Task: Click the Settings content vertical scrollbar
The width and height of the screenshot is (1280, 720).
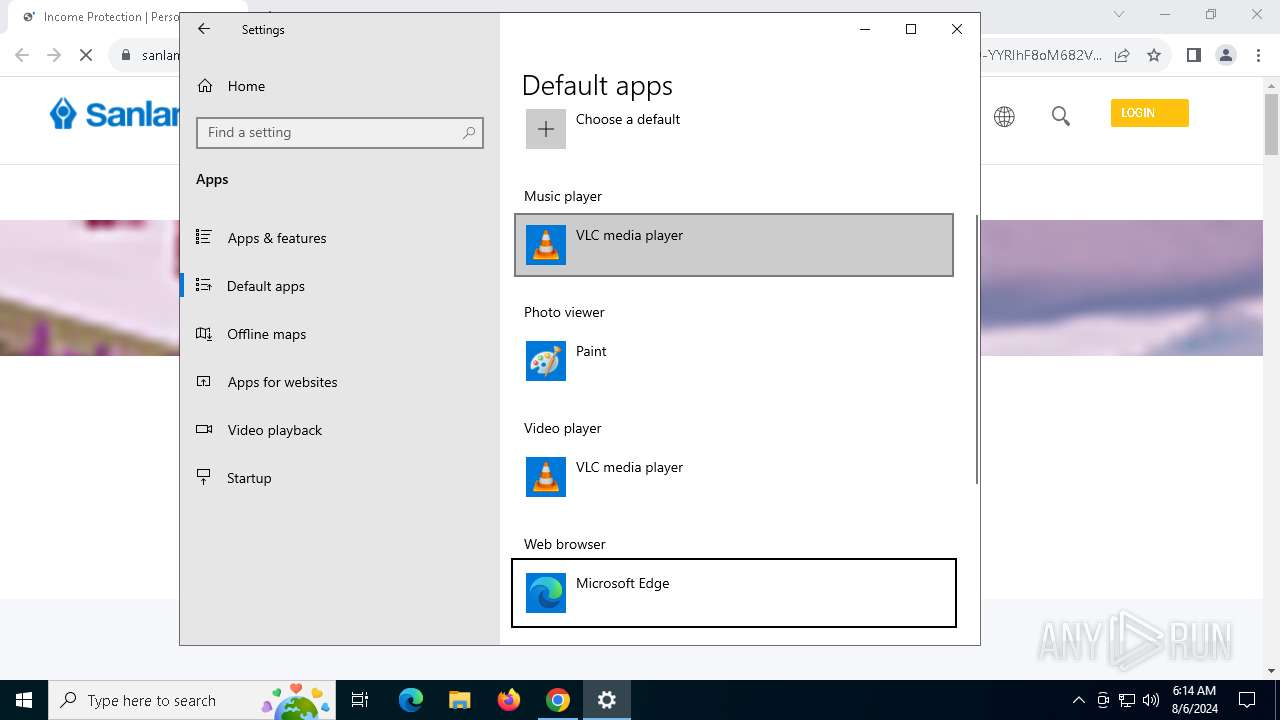Action: pyautogui.click(x=976, y=349)
